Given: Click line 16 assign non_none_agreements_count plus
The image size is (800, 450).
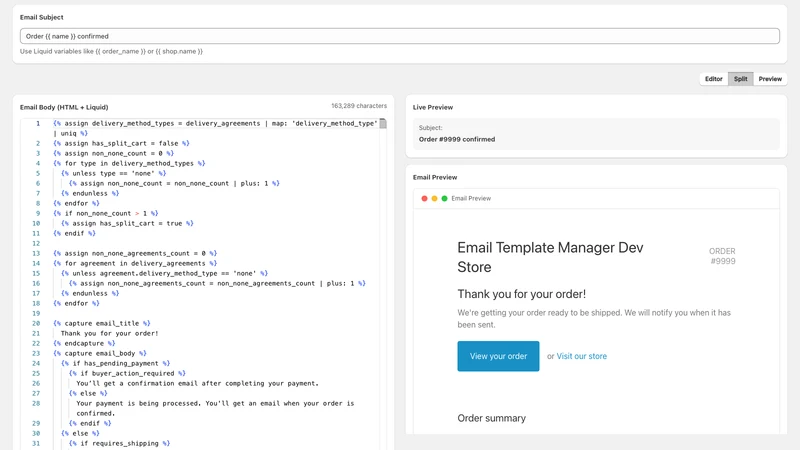Looking at the screenshot, I should point(217,283).
